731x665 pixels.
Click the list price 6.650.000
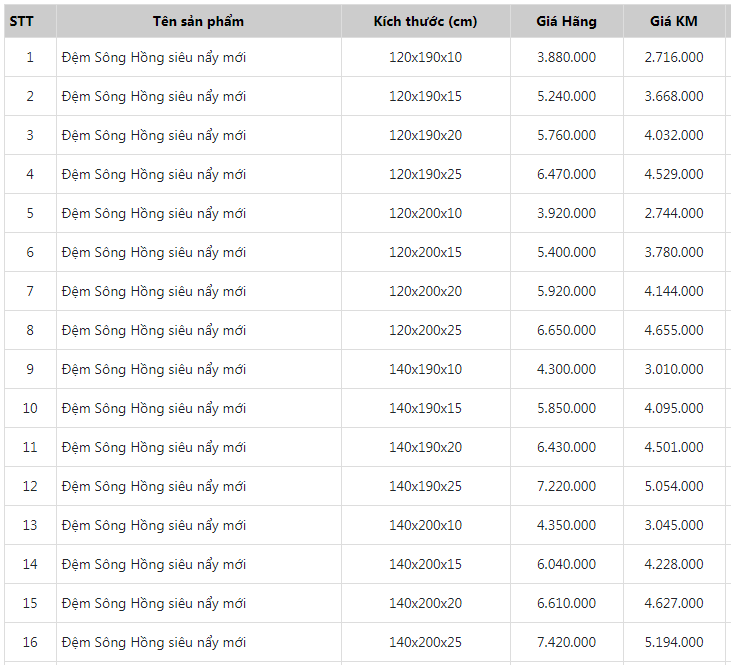tap(566, 330)
